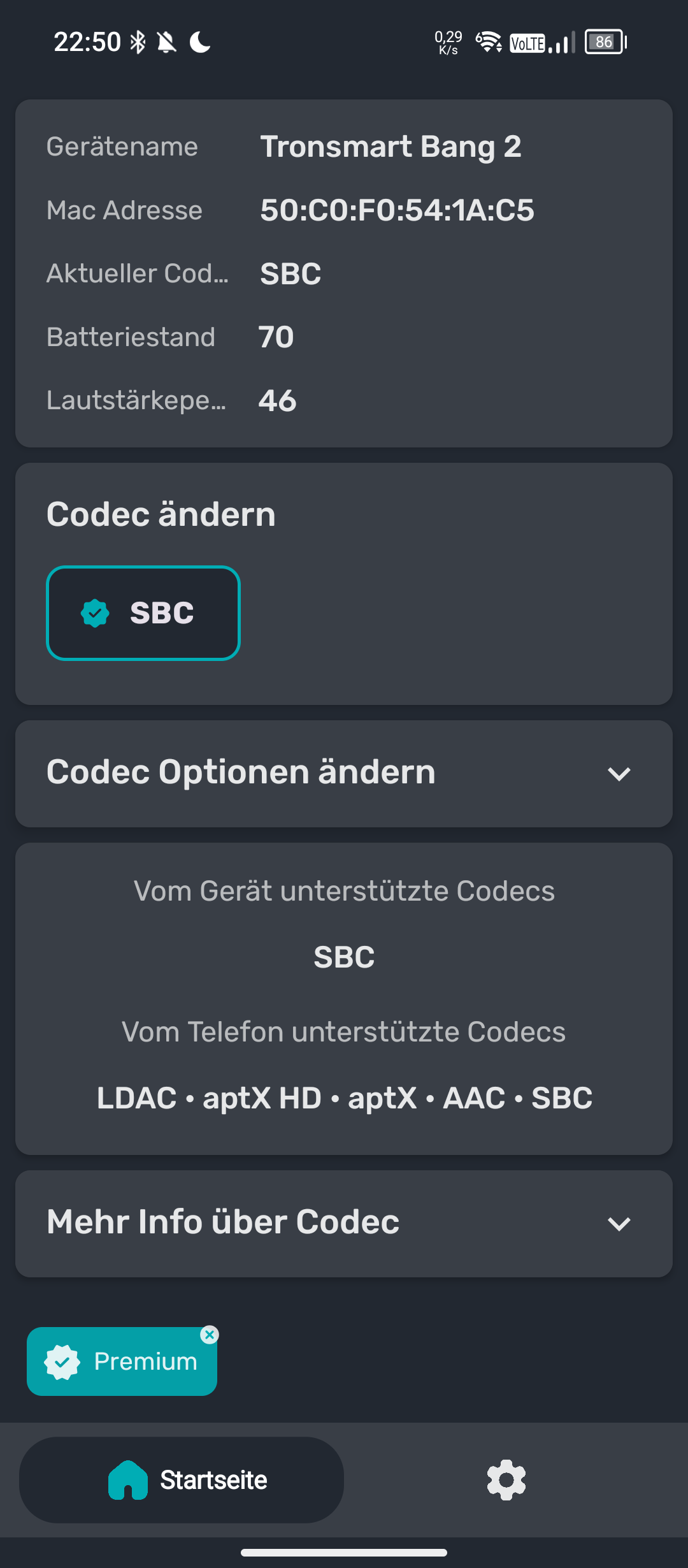Open settings via the gear icon

[506, 1479]
